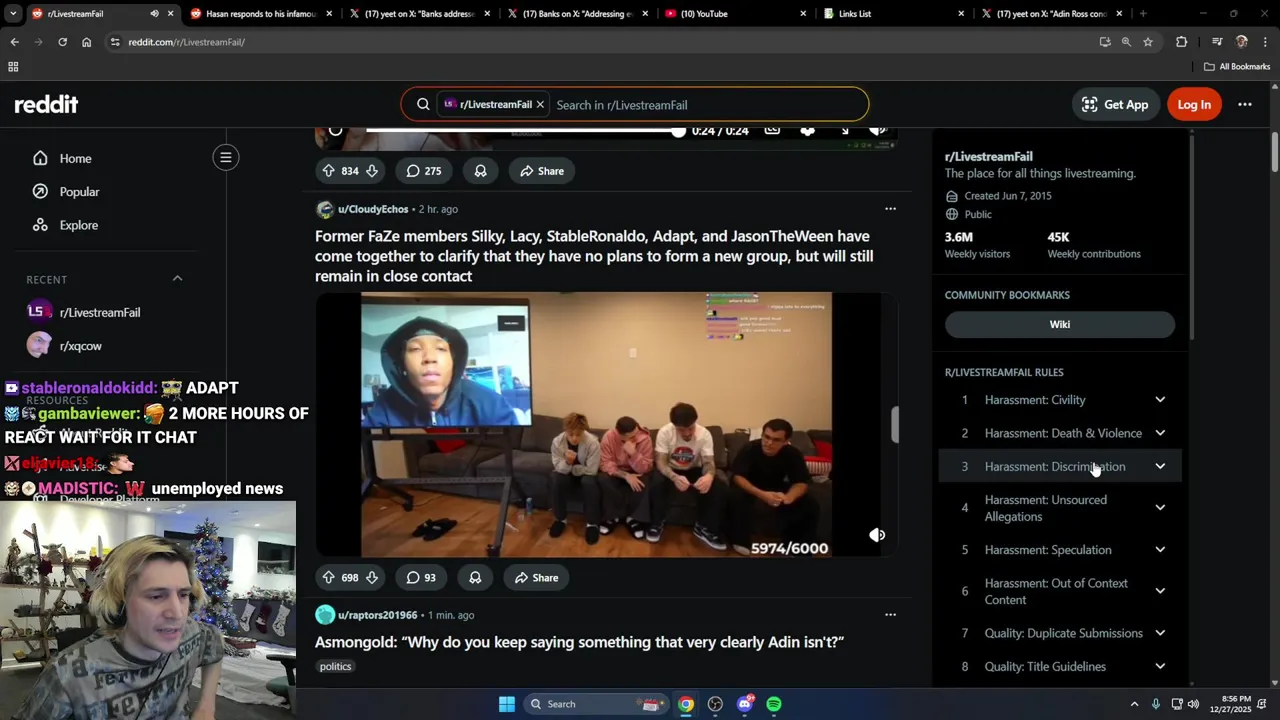Expand rule 2 Harassment: Death & Violence
1280x720 pixels.
[1060, 433]
